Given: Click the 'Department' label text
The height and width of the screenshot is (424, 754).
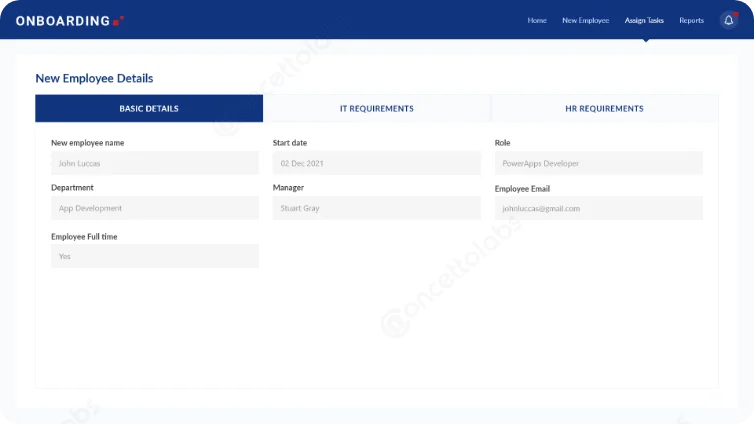Looking at the screenshot, I should [72, 187].
